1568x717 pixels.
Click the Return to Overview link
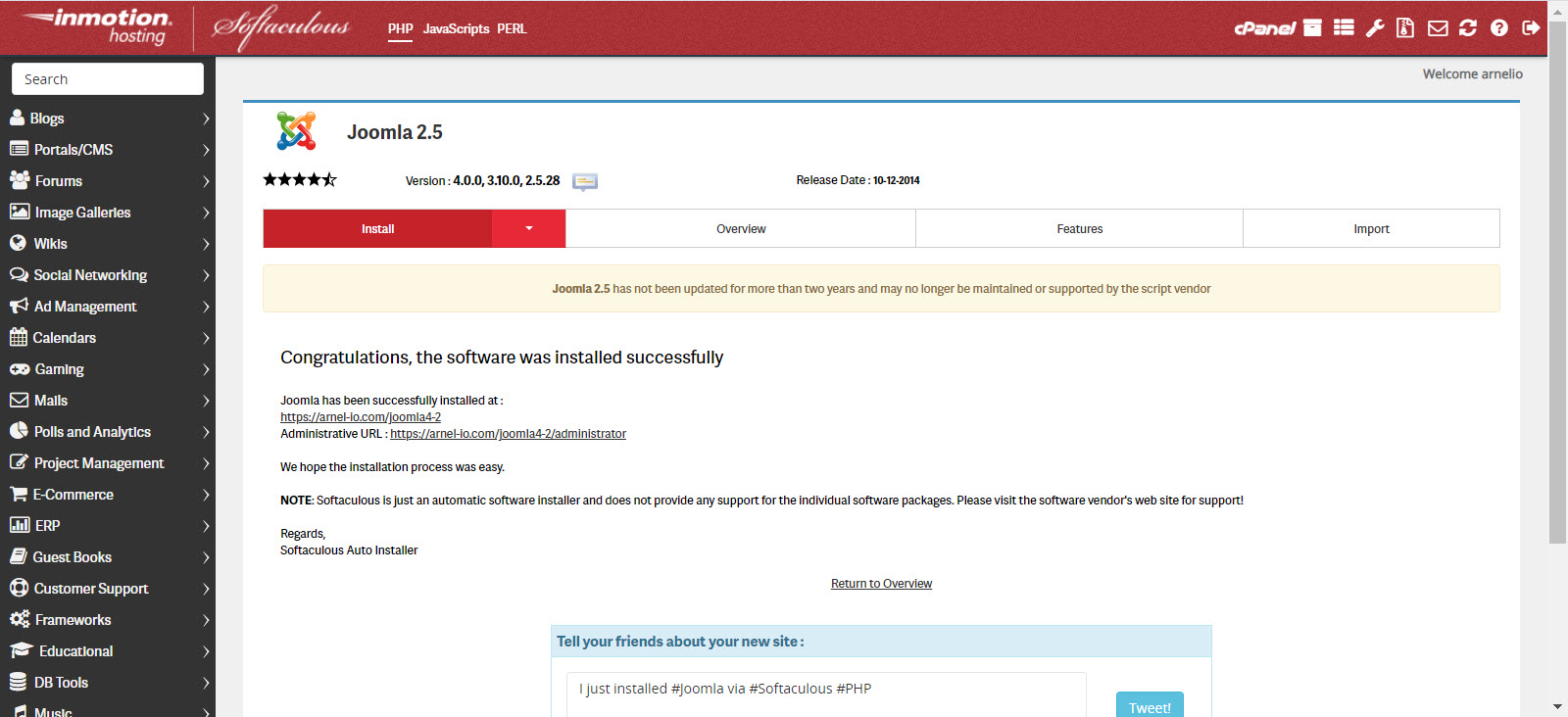881,584
